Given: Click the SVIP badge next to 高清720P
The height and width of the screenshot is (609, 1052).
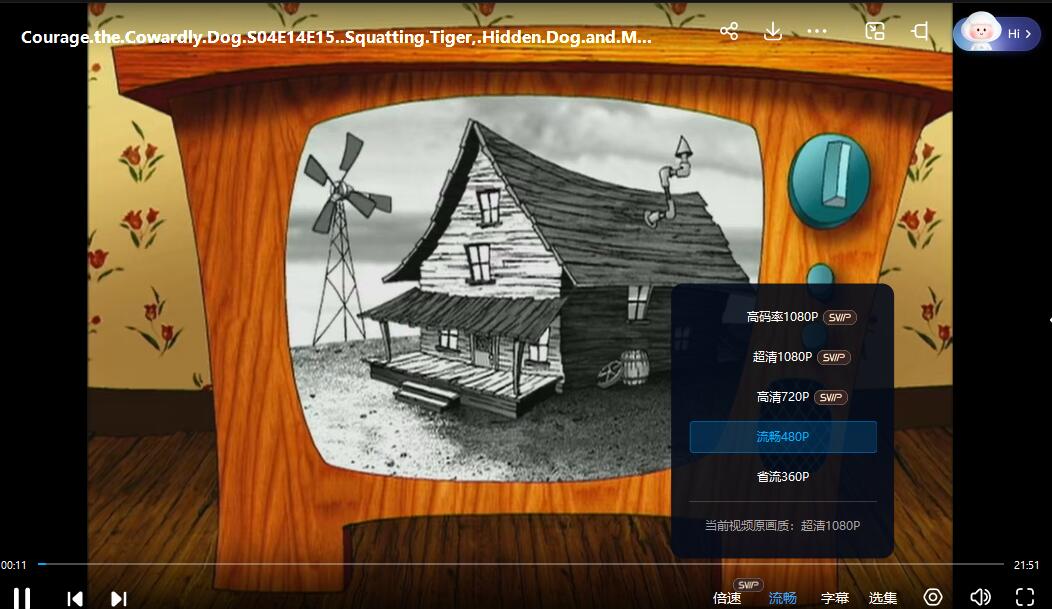Looking at the screenshot, I should tap(831, 398).
